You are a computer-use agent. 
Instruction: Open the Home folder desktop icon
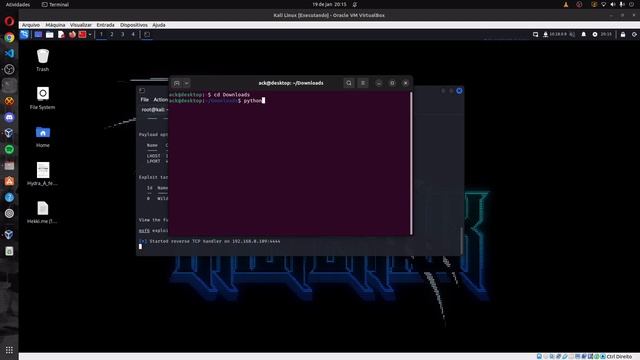click(x=42, y=136)
